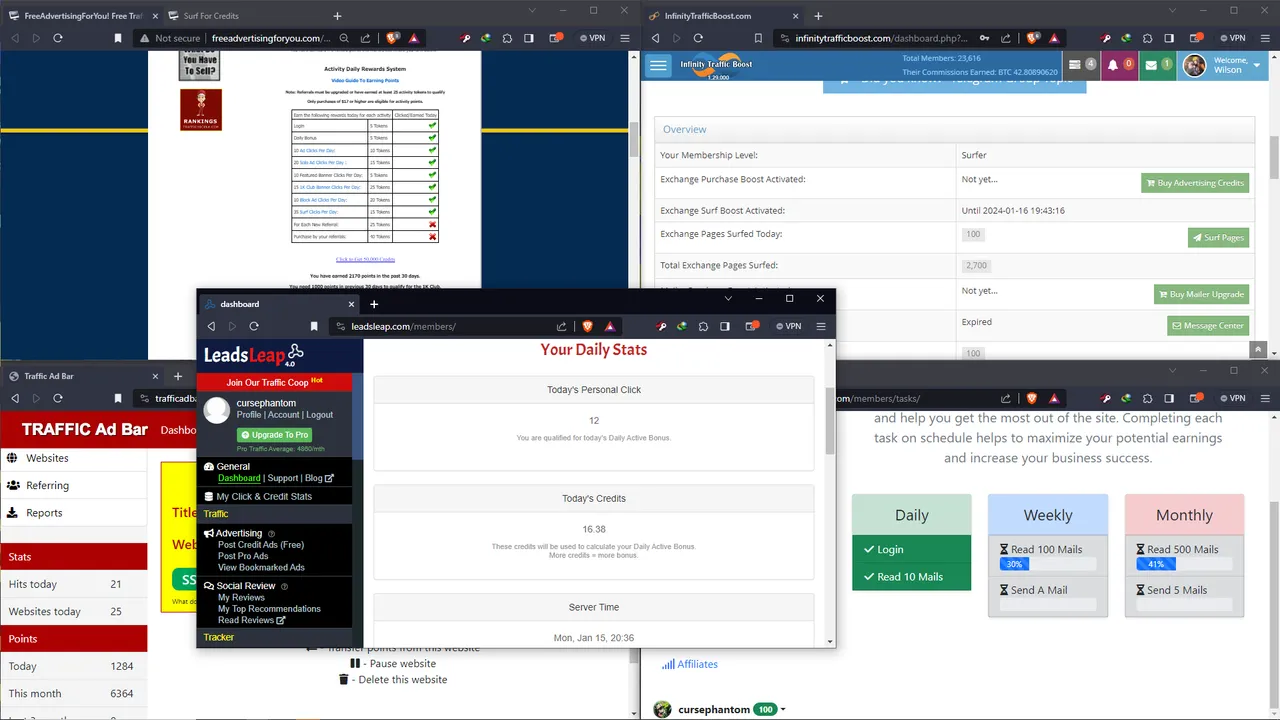Click the Buy Advertising Credits button
Image resolution: width=1280 pixels, height=720 pixels.
click(x=1195, y=183)
